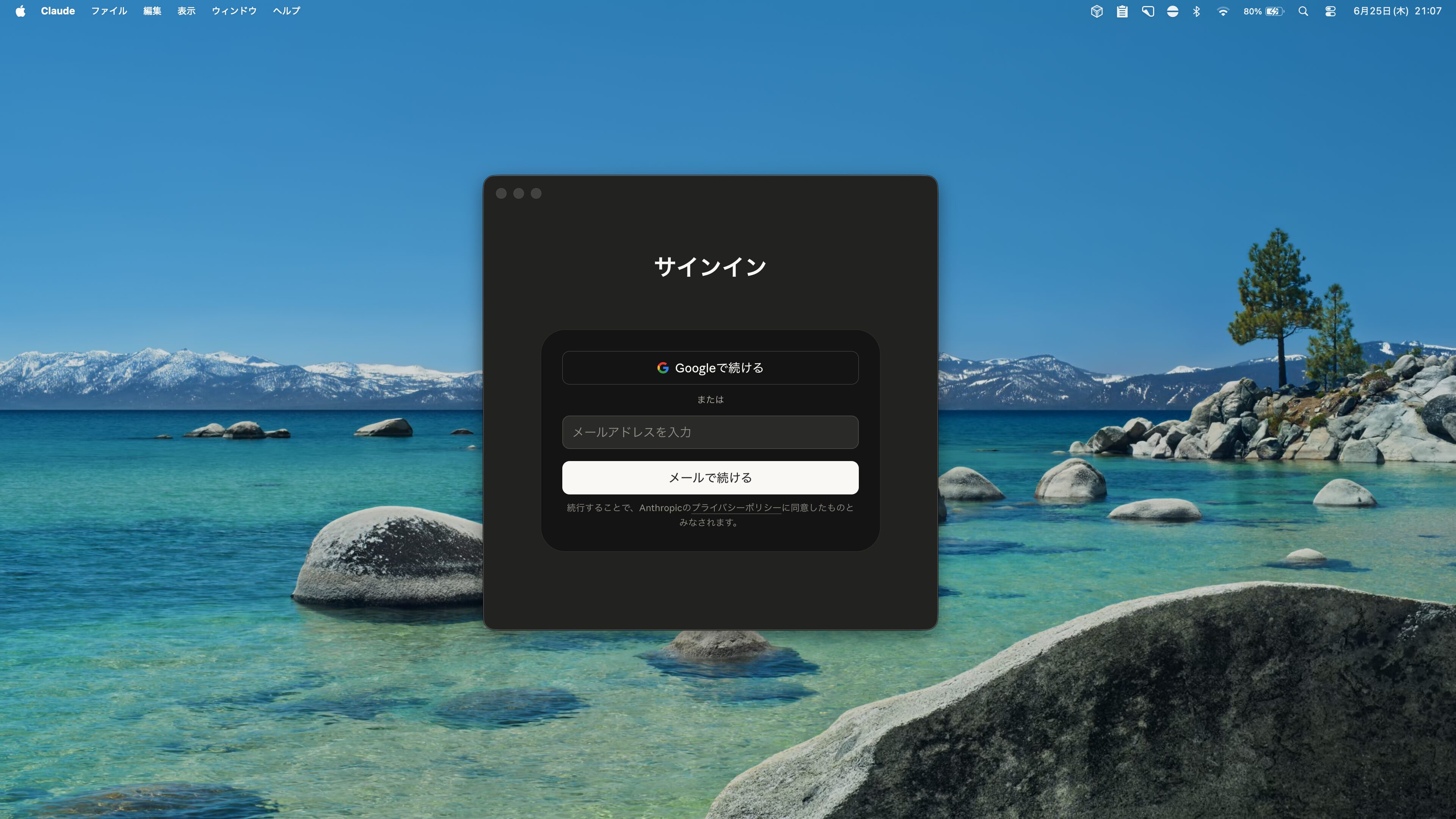Click the tag-shaped menu bar icon
1456x819 pixels.
[x=1147, y=11]
